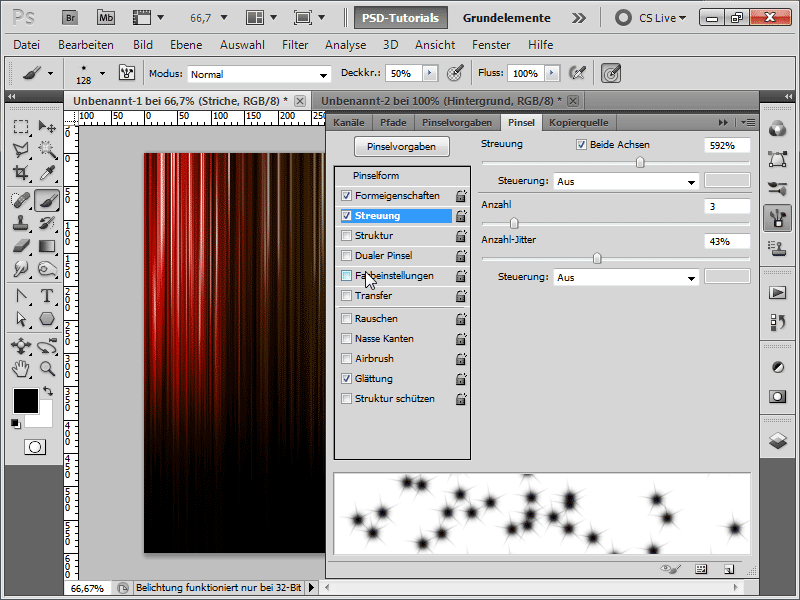Select the History Brush tool

coord(47,223)
